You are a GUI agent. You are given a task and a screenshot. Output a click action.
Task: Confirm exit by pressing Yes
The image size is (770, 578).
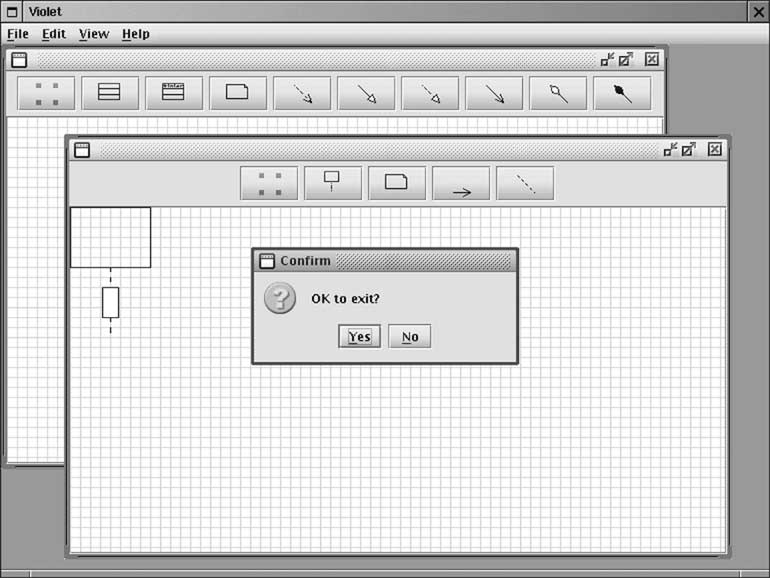point(359,337)
